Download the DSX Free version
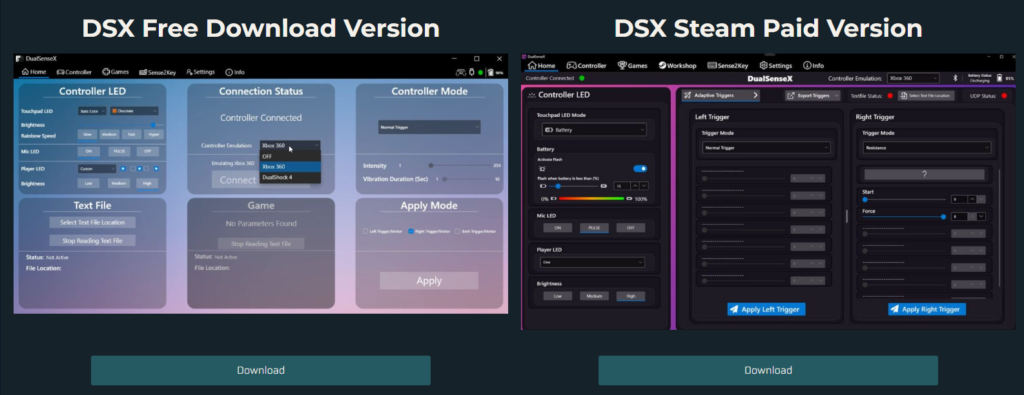 point(261,370)
